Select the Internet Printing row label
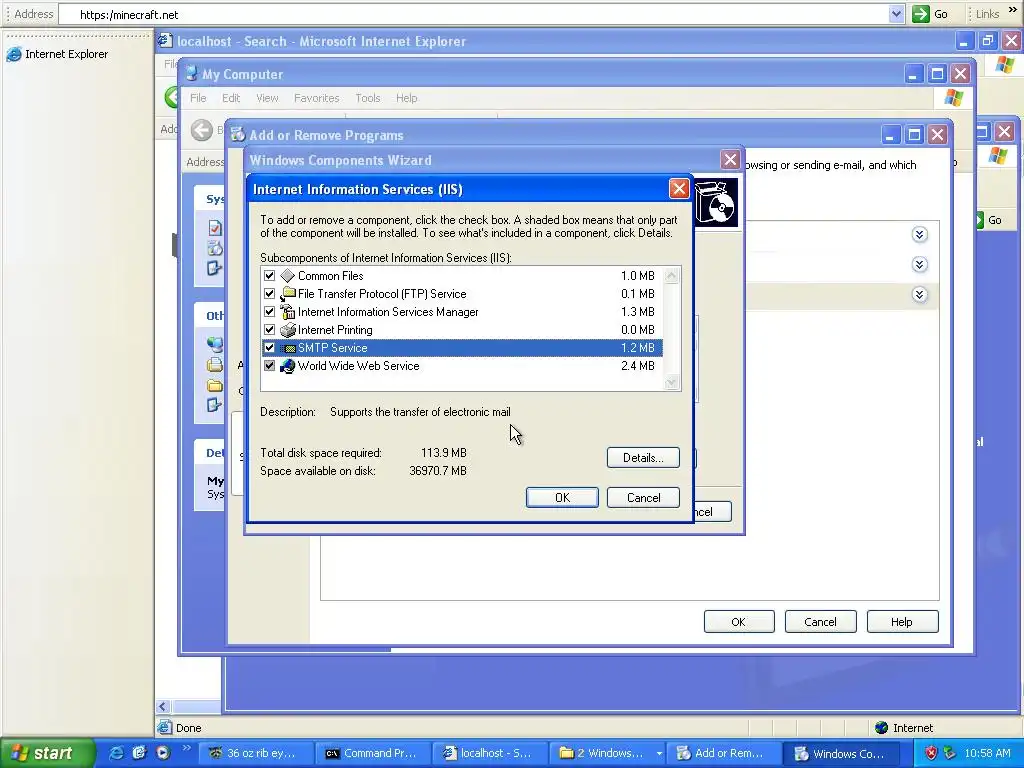 [x=335, y=330]
